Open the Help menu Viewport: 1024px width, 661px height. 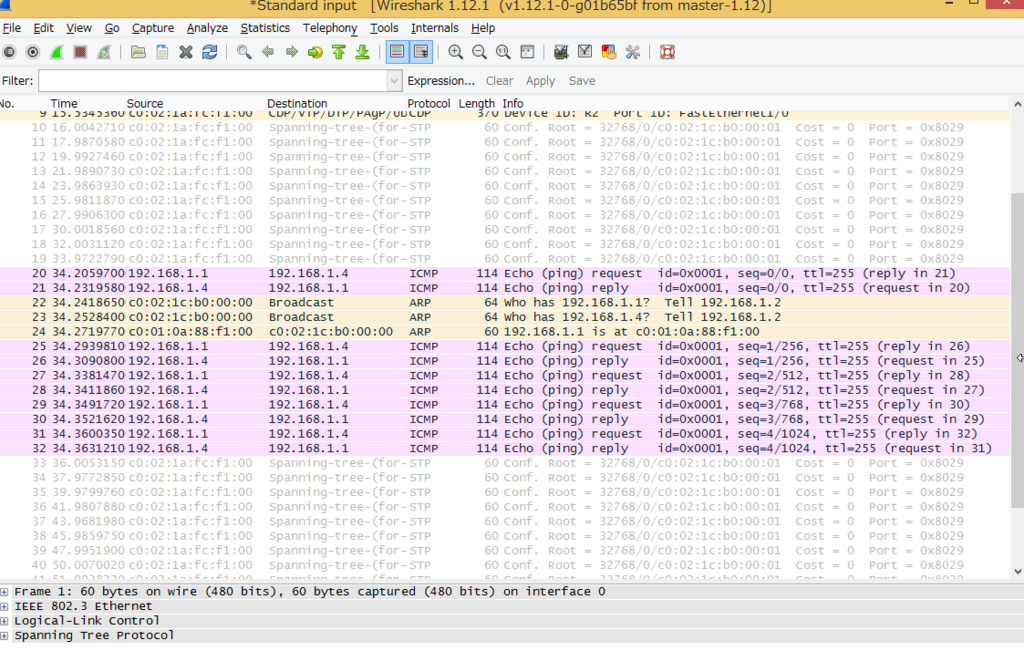[x=483, y=28]
